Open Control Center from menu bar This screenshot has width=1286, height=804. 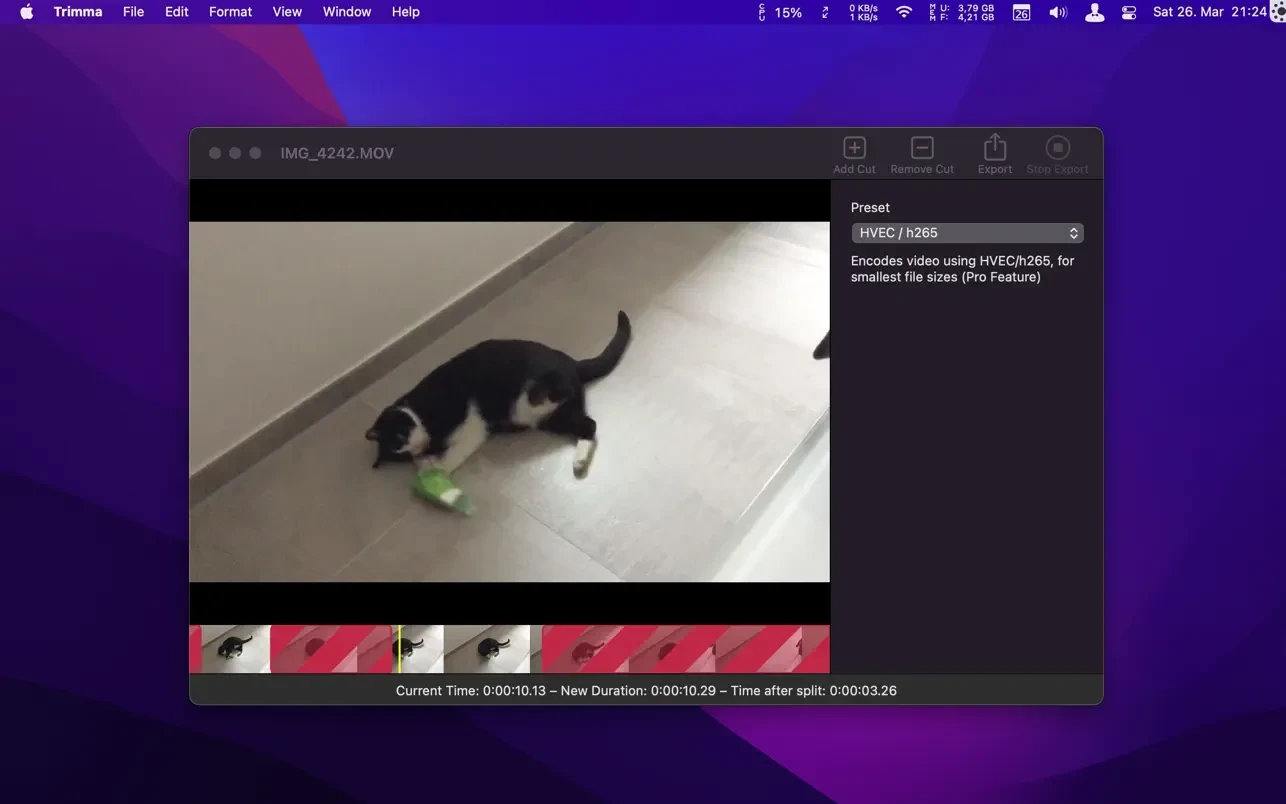[x=1129, y=12]
